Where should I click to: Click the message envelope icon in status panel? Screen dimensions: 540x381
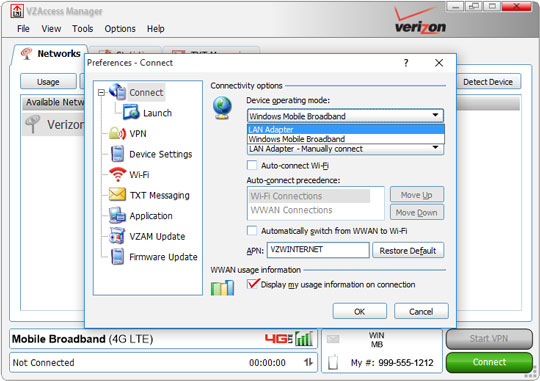[333, 339]
